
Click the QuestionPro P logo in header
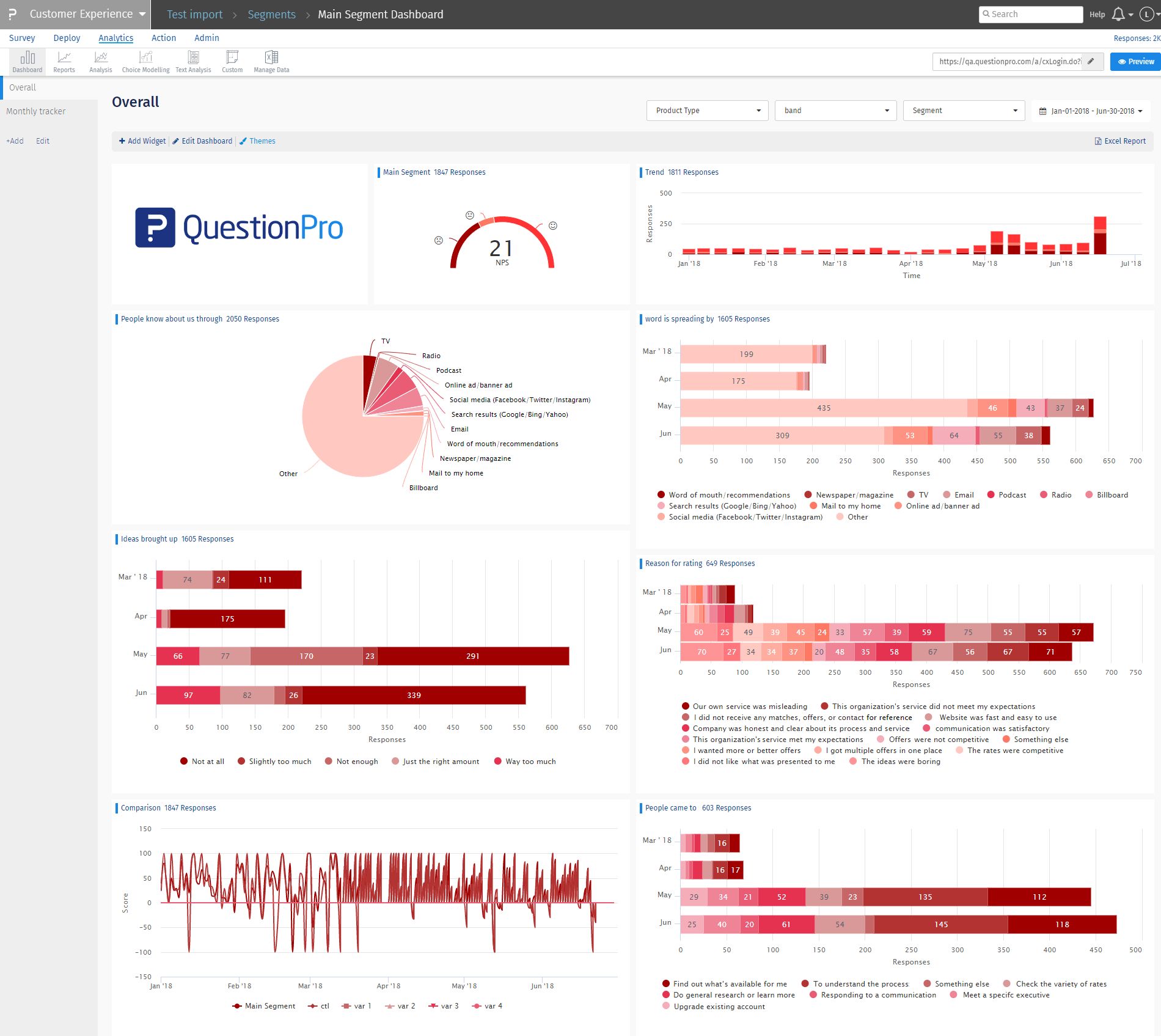12,14
